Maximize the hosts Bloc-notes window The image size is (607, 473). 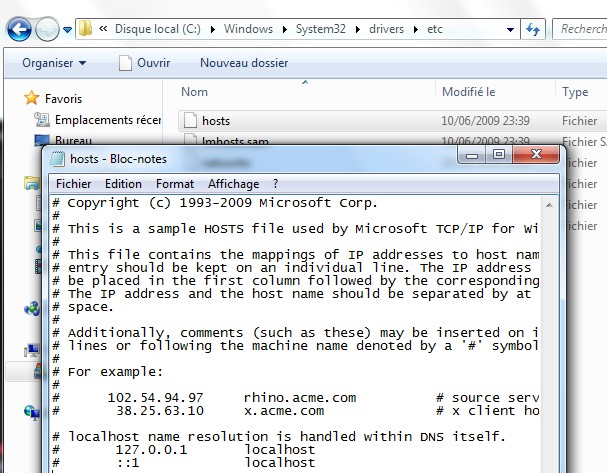499,155
